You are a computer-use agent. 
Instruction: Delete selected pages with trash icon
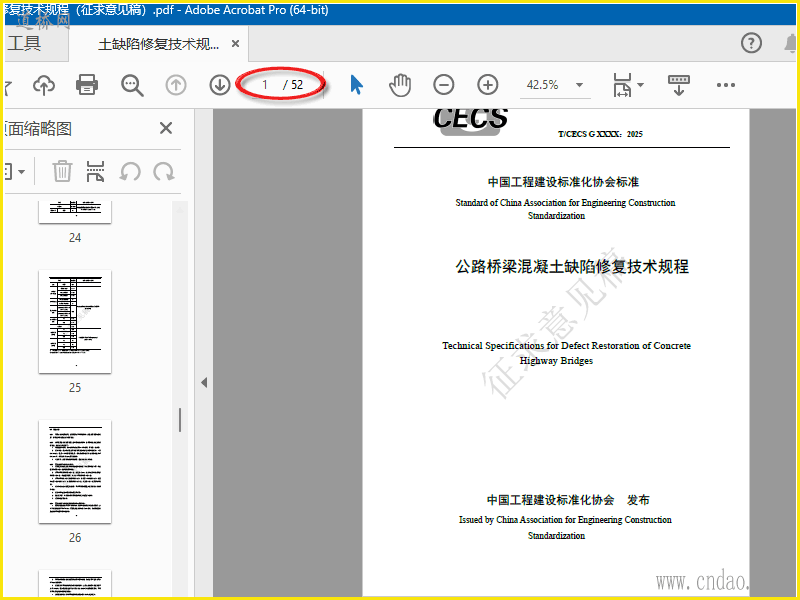click(62, 171)
